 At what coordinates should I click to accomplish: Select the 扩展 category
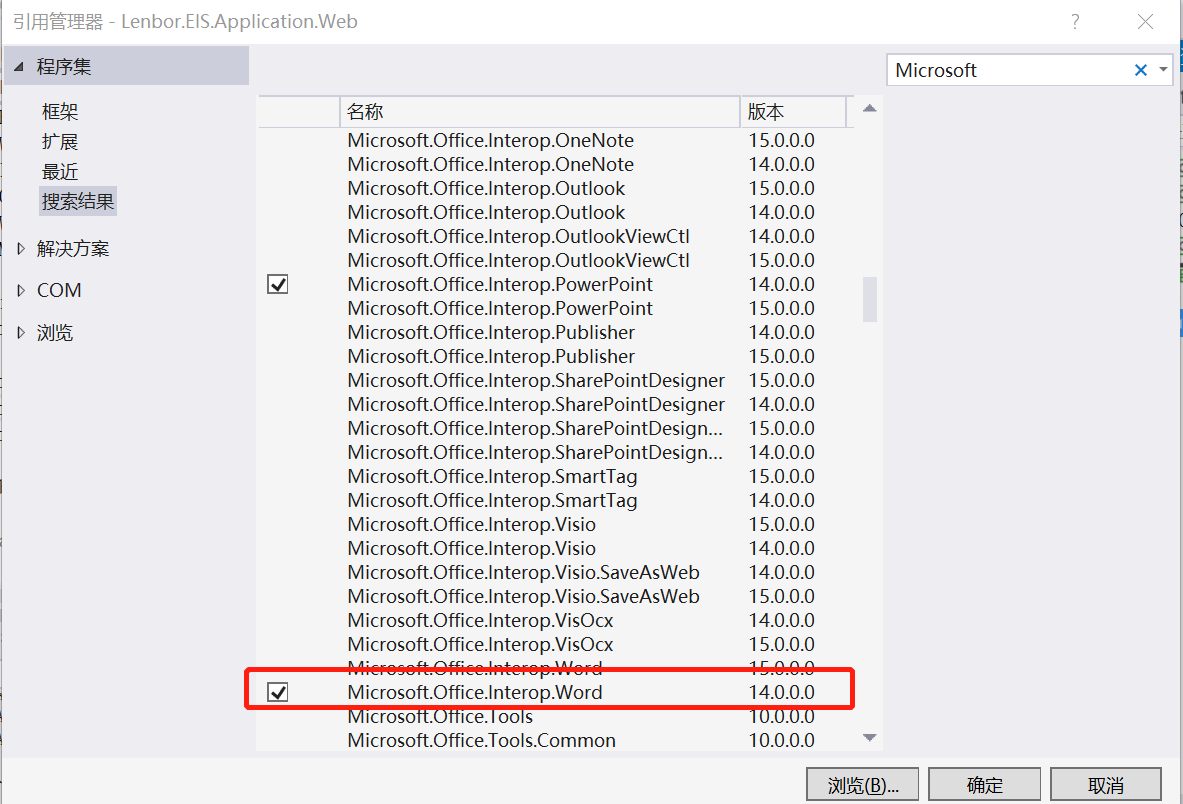click(60, 142)
